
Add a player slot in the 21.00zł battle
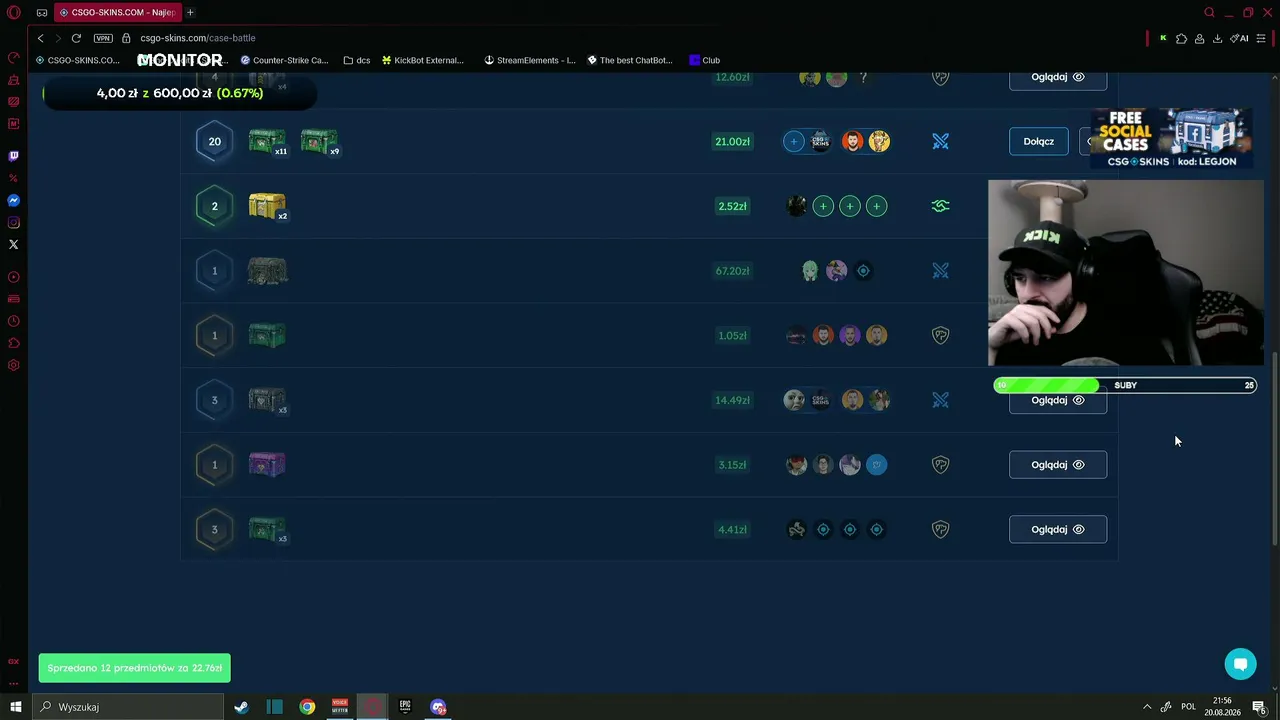coord(794,141)
